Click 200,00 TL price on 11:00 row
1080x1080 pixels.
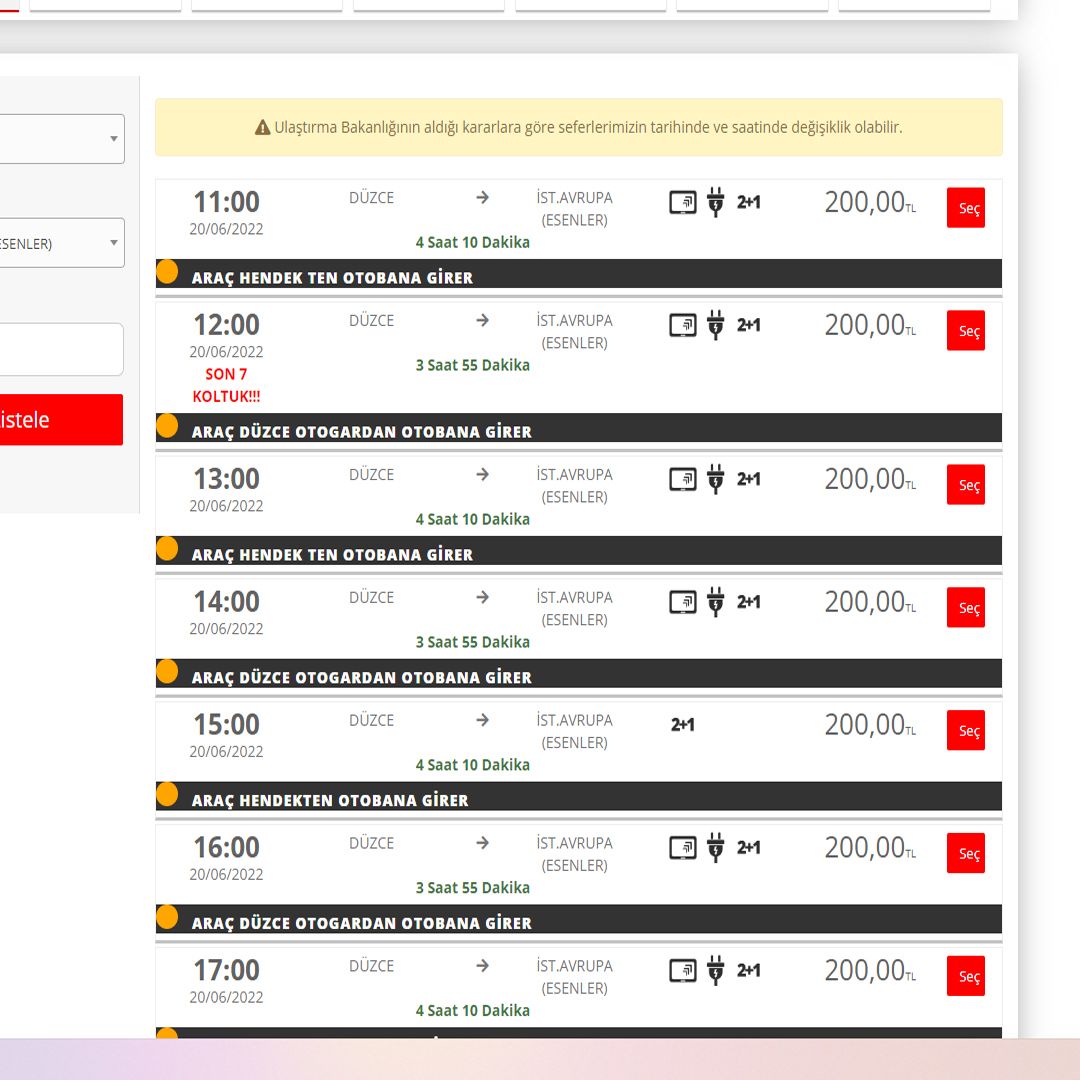point(870,202)
